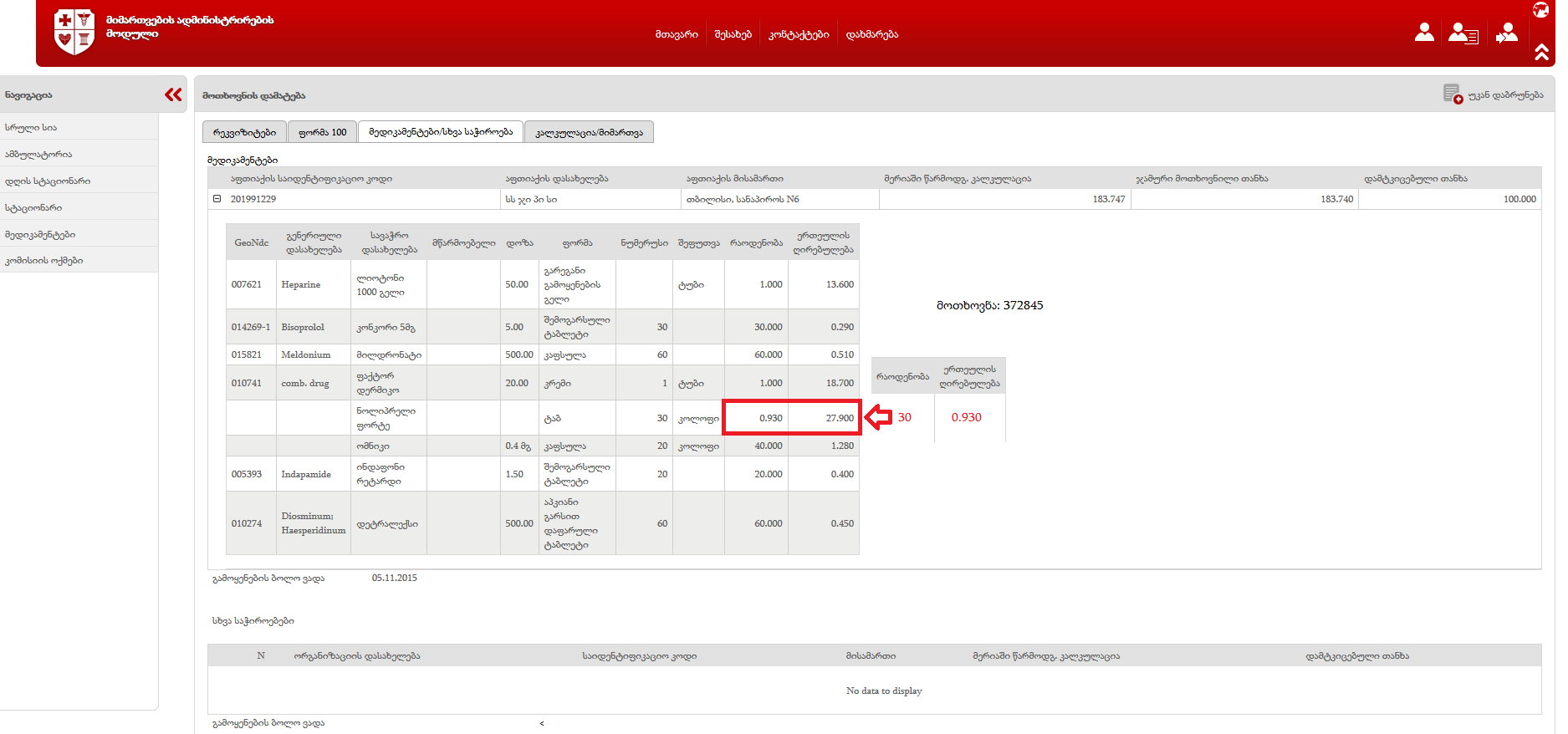Collapse pharmacy row 201991229 with minus box
The image size is (1568, 734).
coord(217,199)
